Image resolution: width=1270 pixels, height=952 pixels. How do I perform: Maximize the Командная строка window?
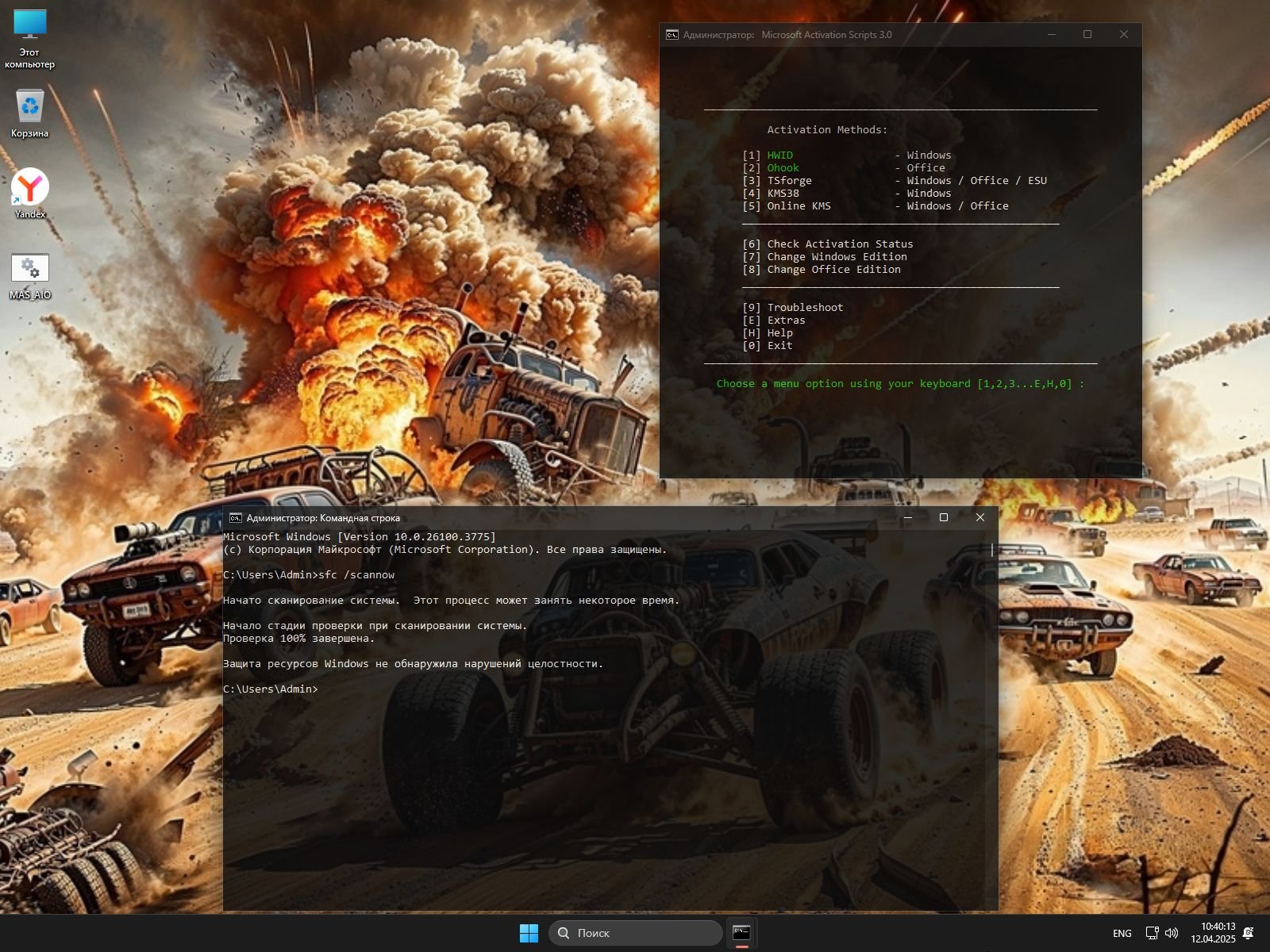(x=944, y=518)
